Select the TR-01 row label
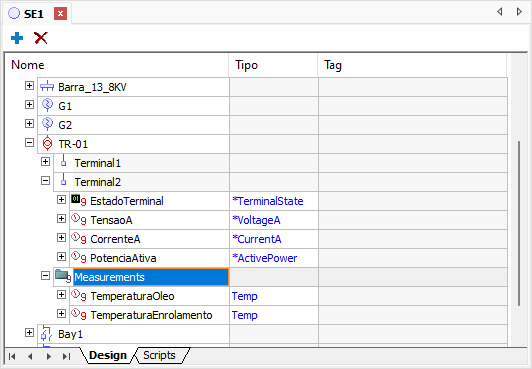The height and width of the screenshot is (369, 532). (73, 144)
